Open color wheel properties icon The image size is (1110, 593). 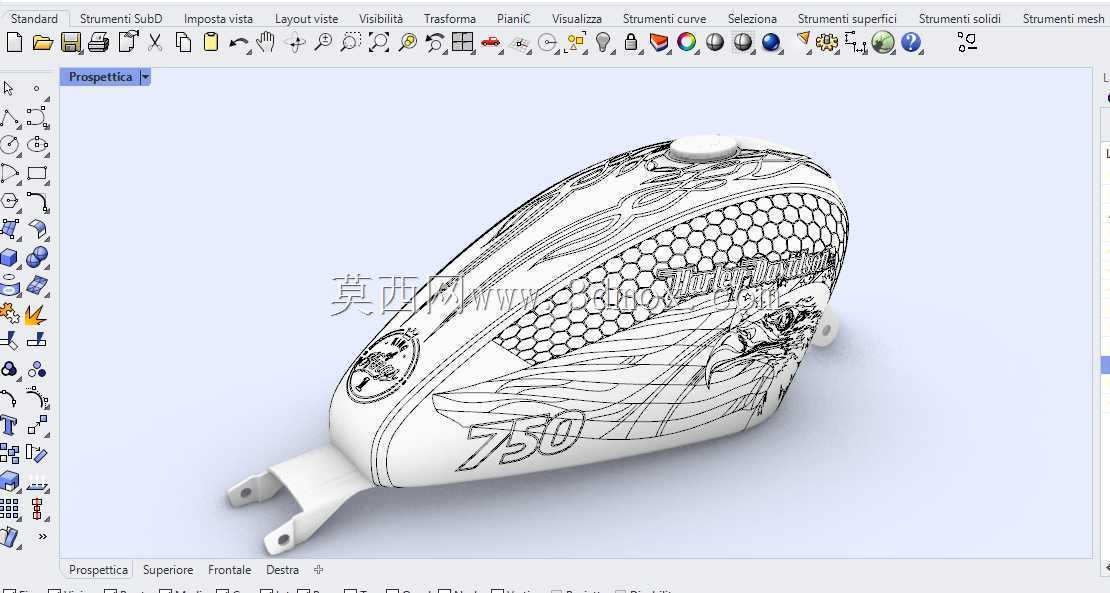686,43
